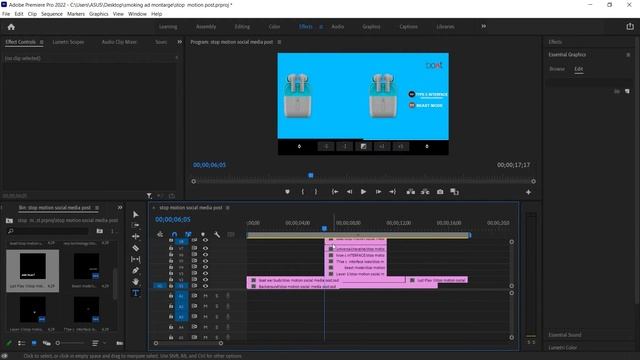Select the Hand tool
640x360 pixels.
[x=136, y=282]
